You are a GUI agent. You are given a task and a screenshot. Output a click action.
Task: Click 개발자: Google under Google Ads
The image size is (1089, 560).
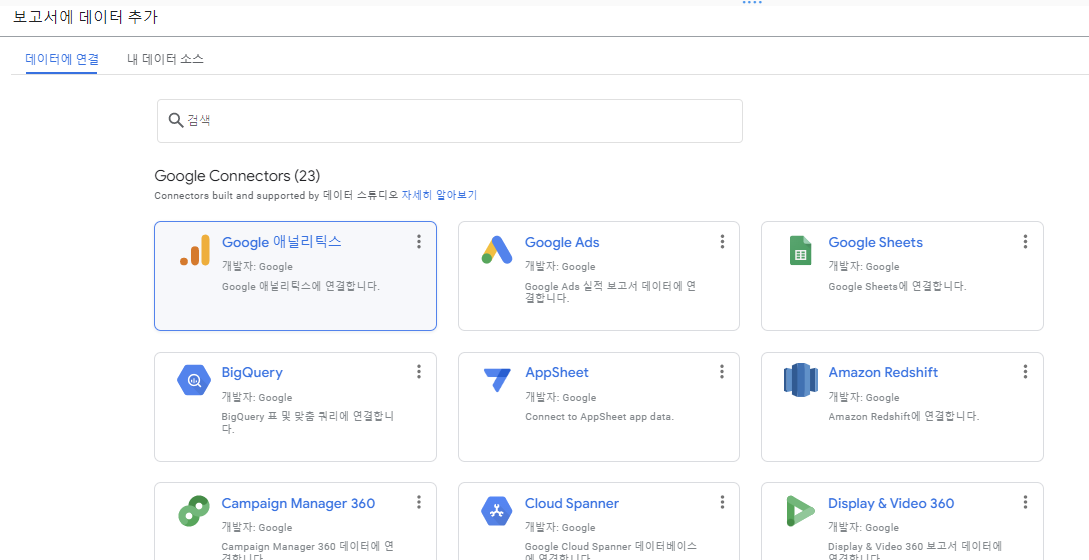pyautogui.click(x=560, y=266)
